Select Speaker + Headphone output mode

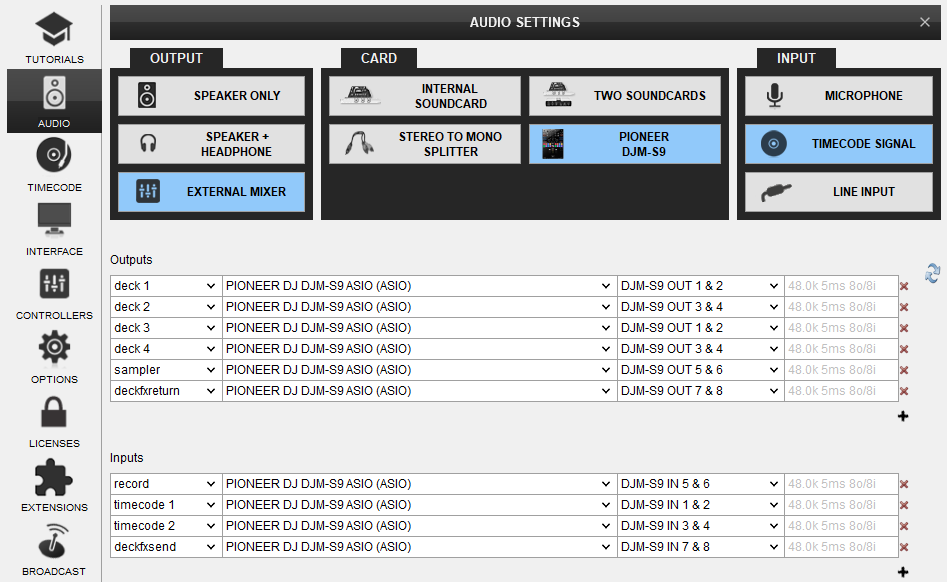211,144
